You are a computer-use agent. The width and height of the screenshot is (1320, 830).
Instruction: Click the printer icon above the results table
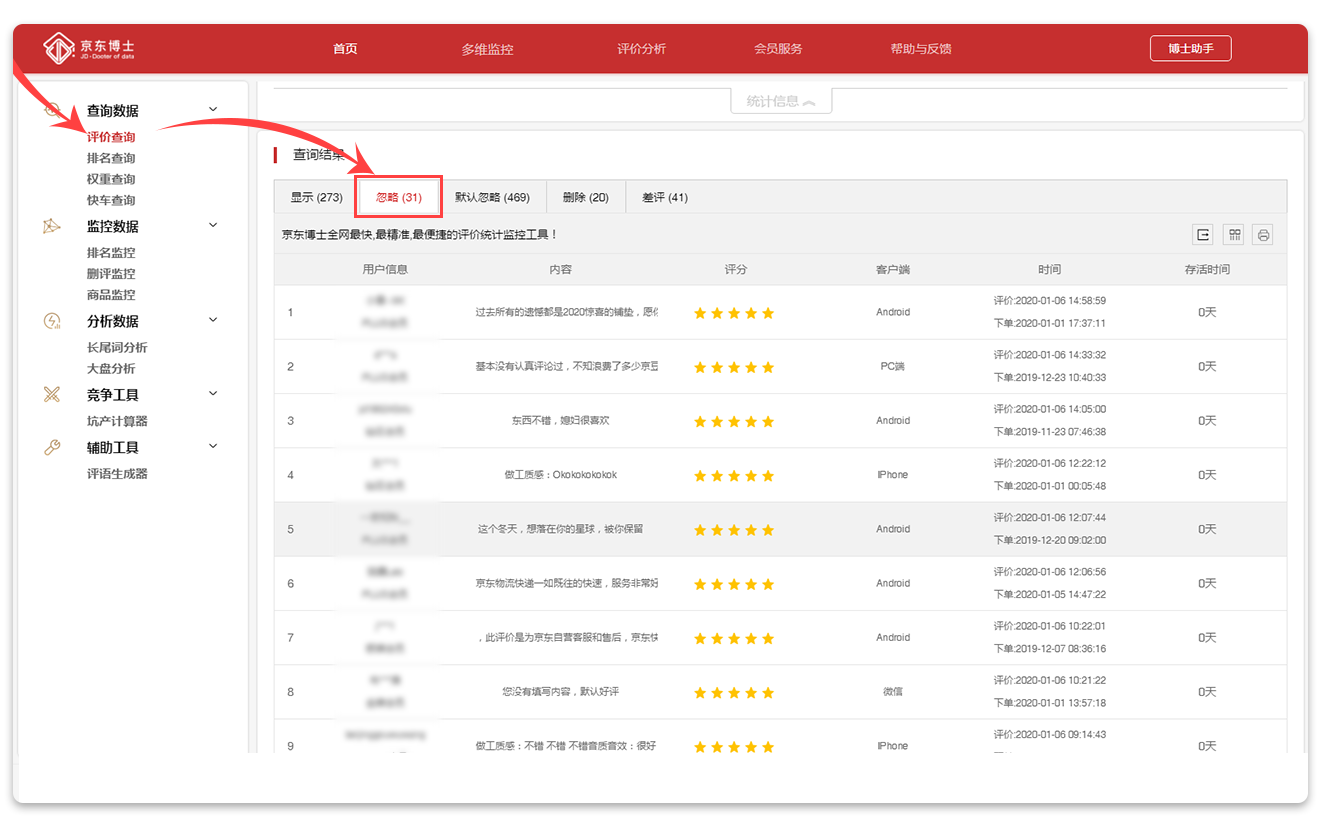coord(1263,235)
